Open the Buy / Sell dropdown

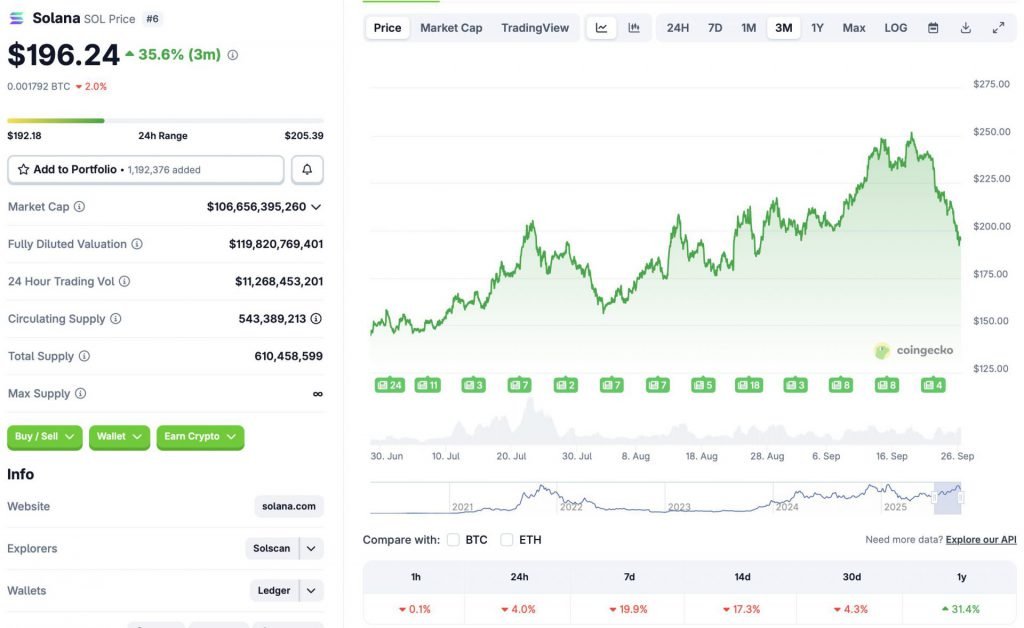click(45, 437)
